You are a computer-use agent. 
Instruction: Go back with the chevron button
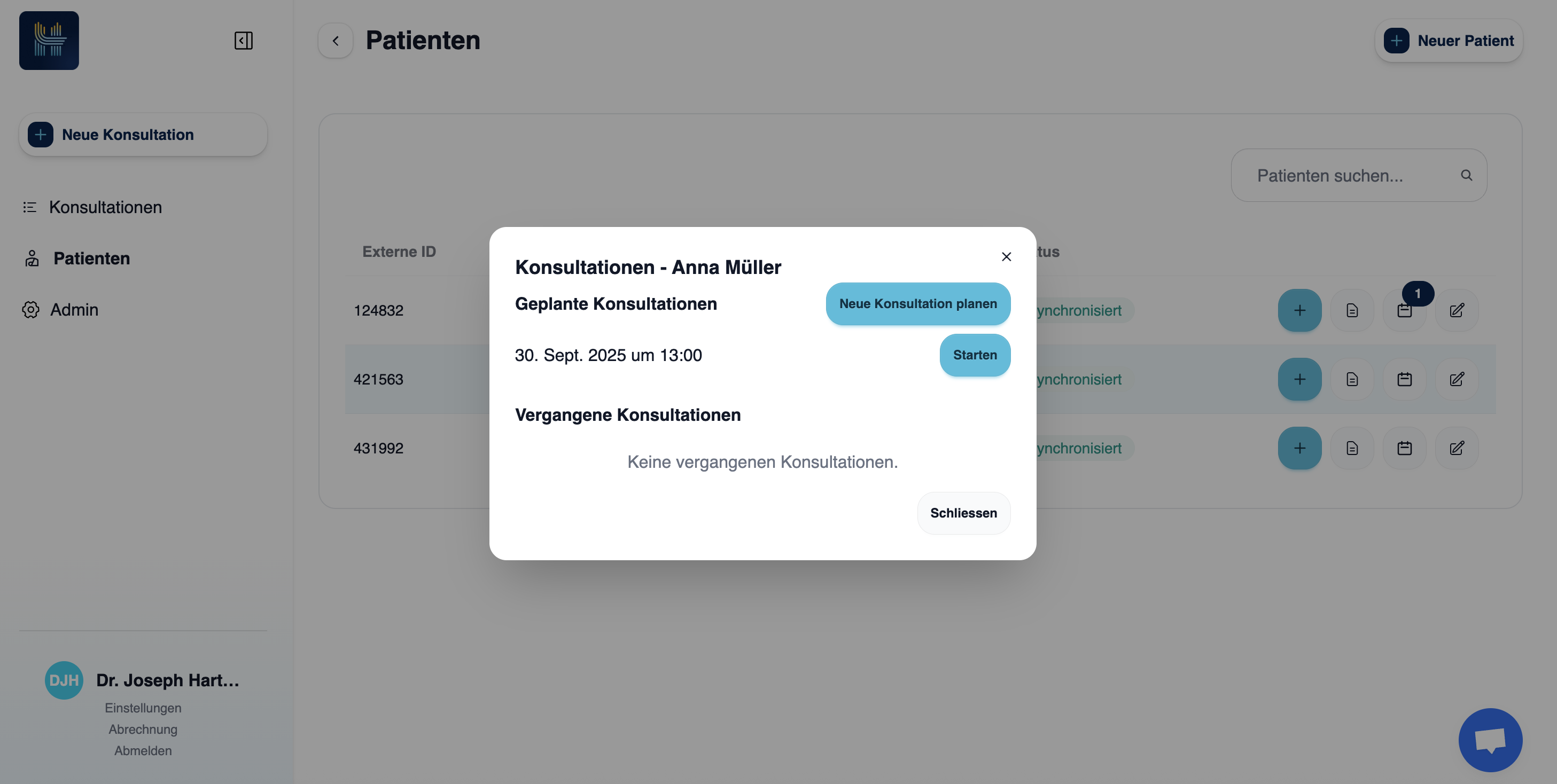click(336, 41)
